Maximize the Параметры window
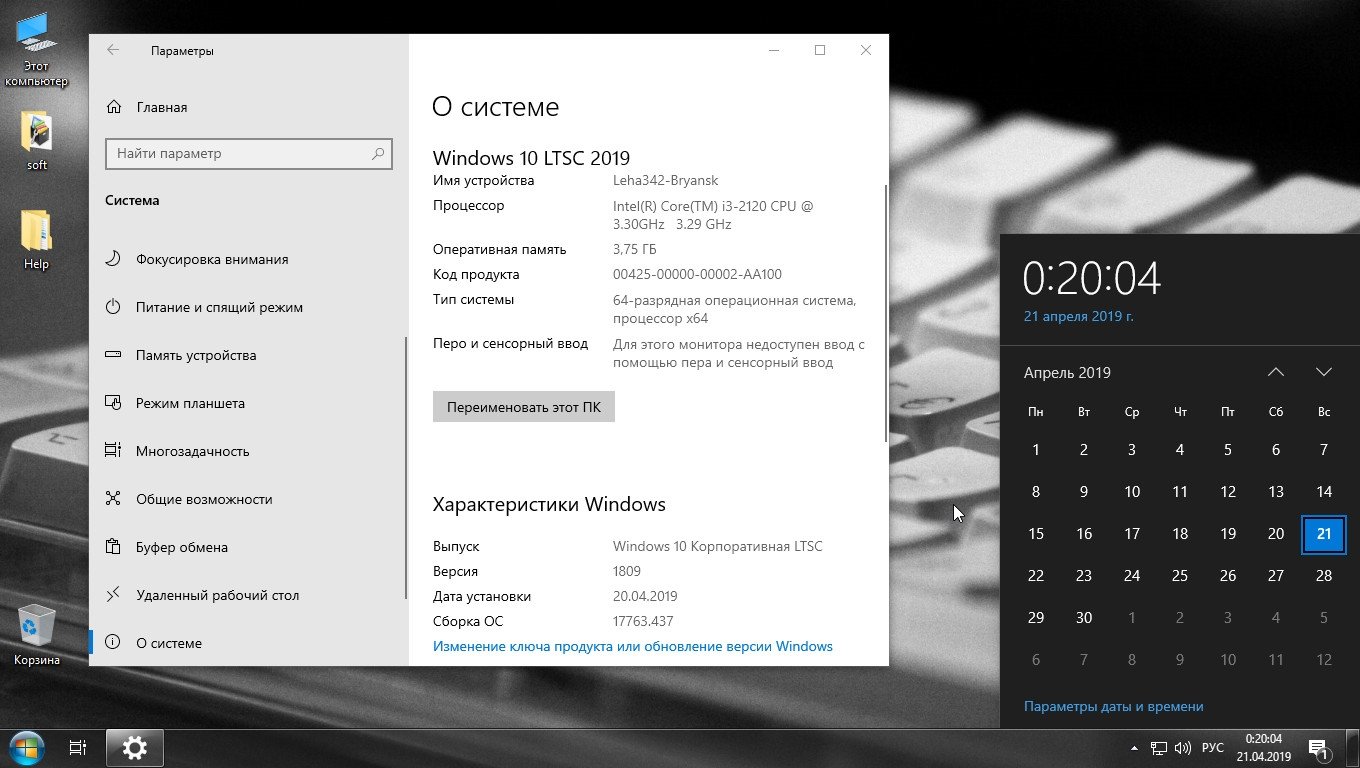 820,50
